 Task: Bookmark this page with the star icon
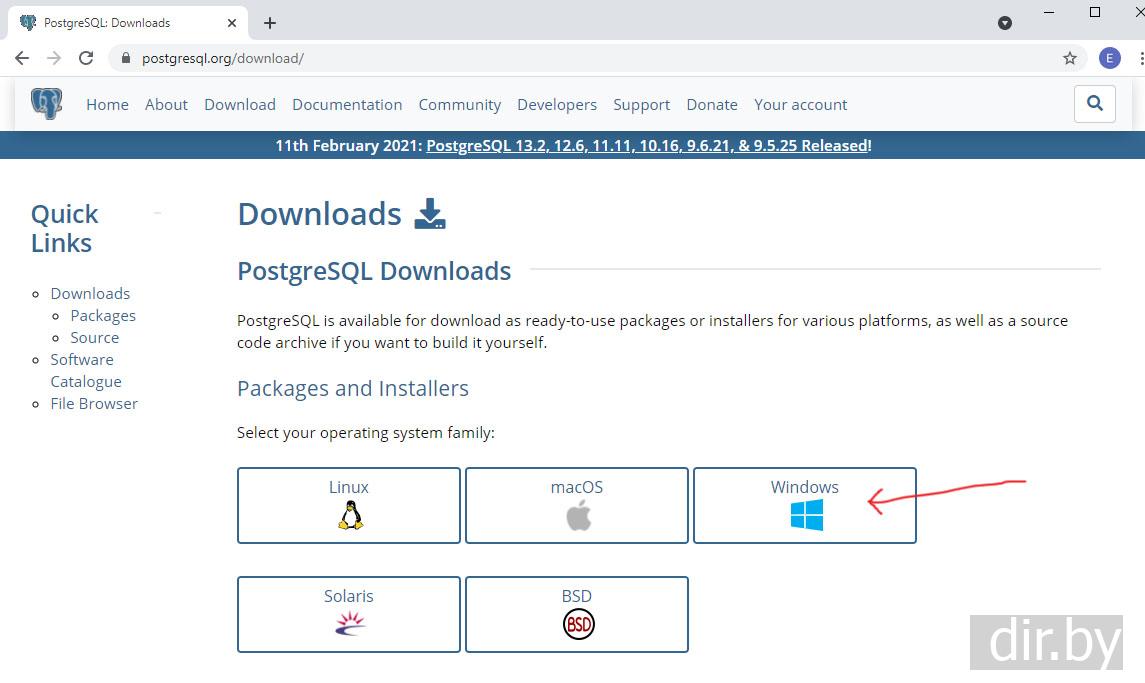pos(1070,58)
